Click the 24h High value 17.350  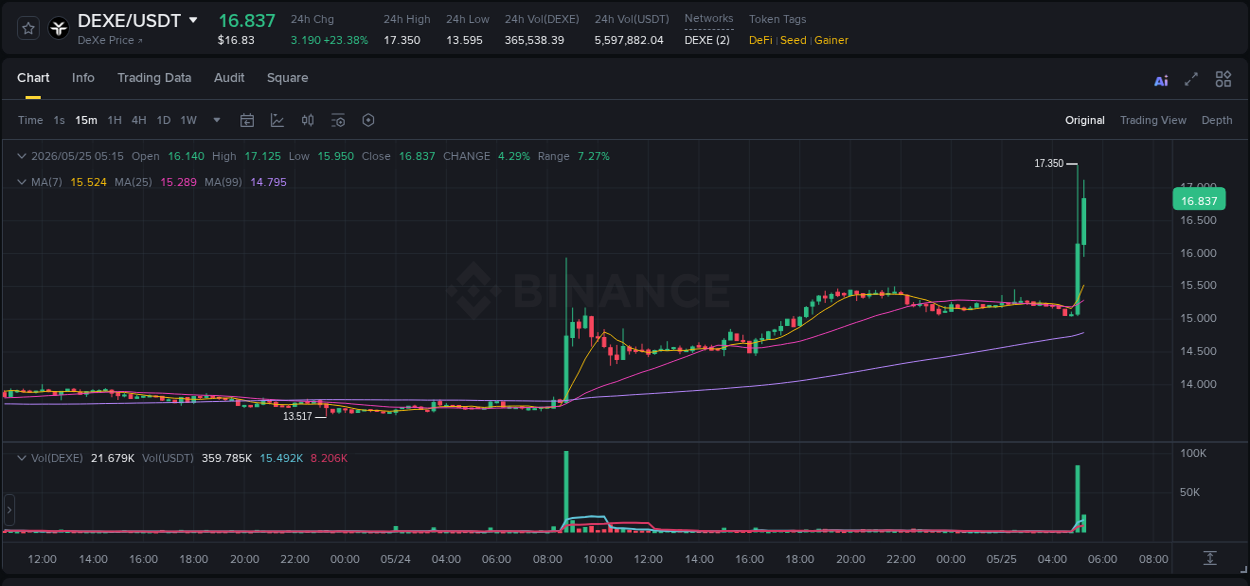coord(402,40)
